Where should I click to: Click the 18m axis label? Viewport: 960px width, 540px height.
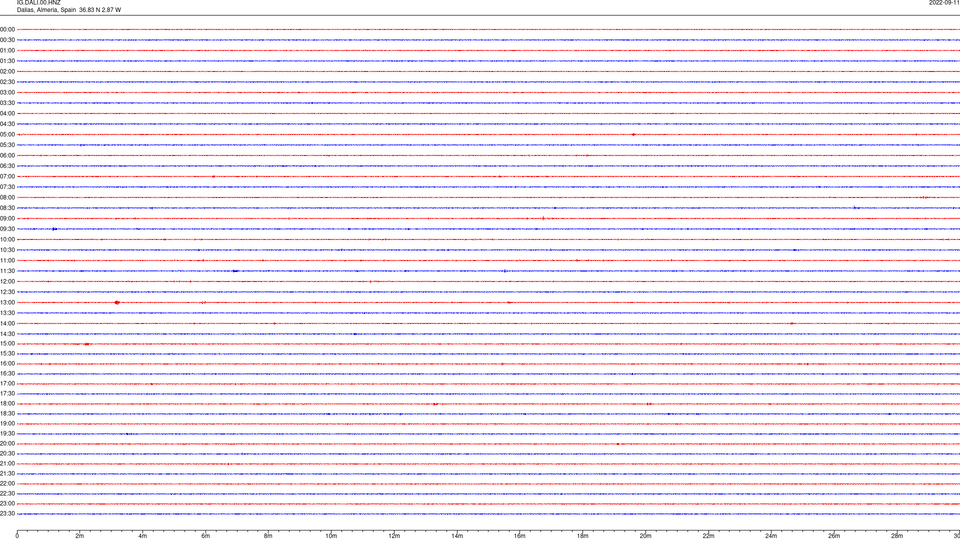tap(583, 536)
